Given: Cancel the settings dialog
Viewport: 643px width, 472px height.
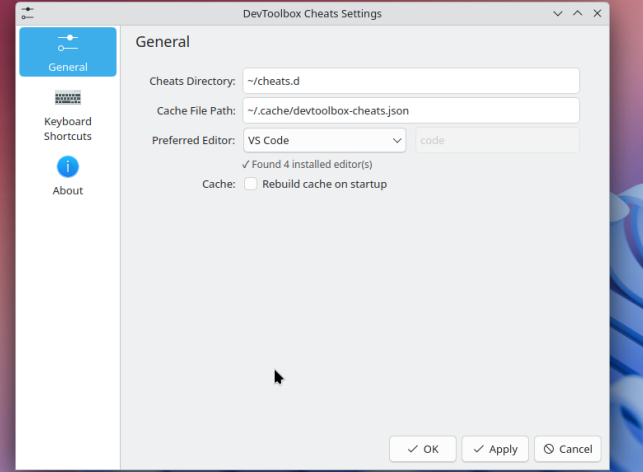Looking at the screenshot, I should [568, 449].
